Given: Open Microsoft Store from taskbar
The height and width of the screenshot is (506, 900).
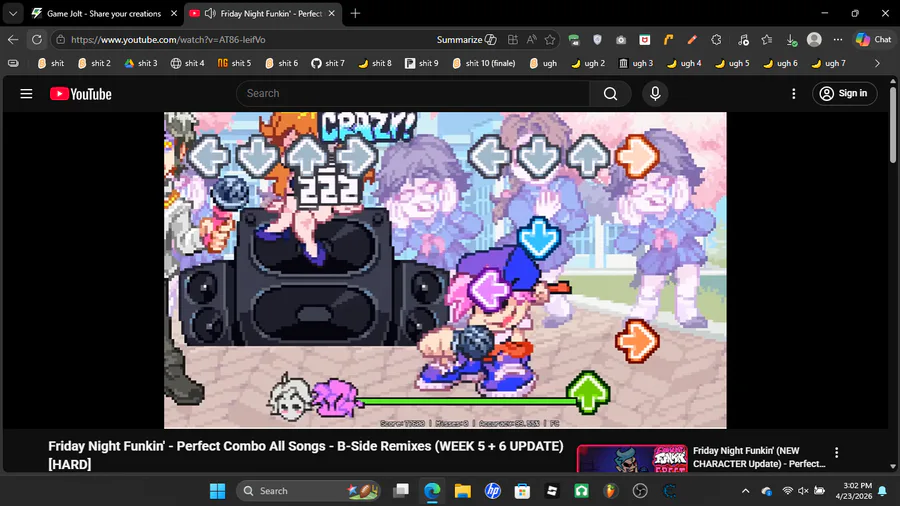Looking at the screenshot, I should pyautogui.click(x=522, y=491).
